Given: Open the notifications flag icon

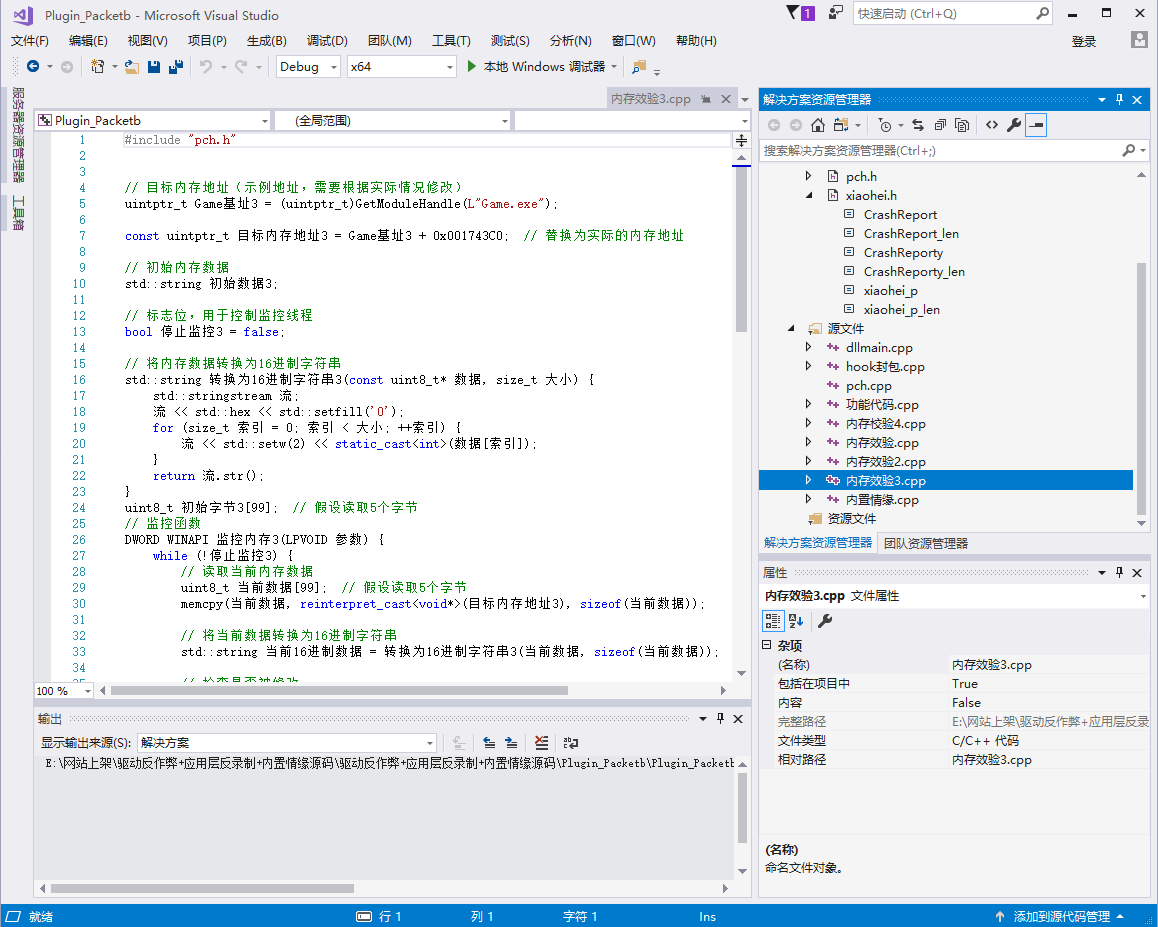Looking at the screenshot, I should click(793, 13).
